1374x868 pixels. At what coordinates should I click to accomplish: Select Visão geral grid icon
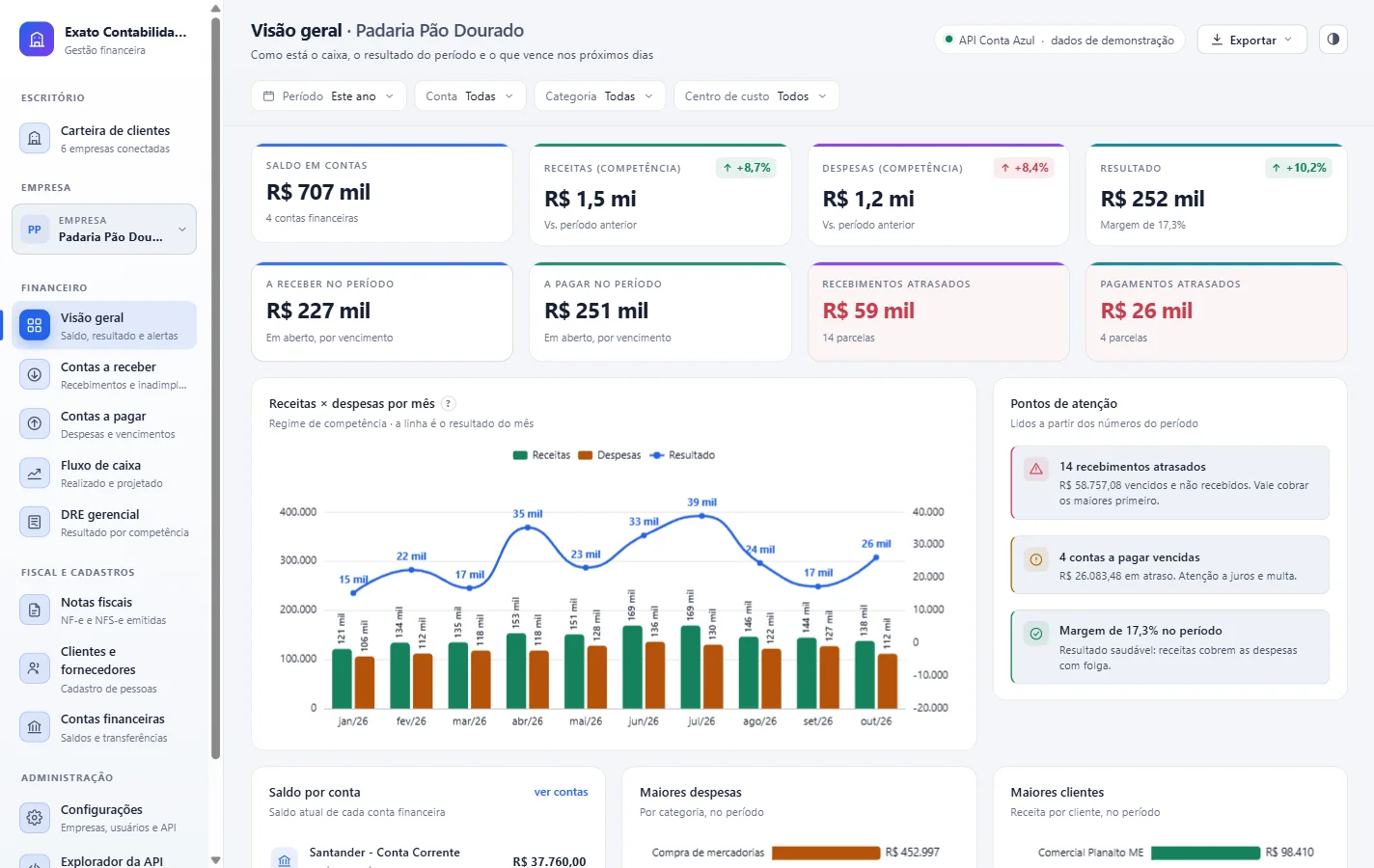coord(35,325)
